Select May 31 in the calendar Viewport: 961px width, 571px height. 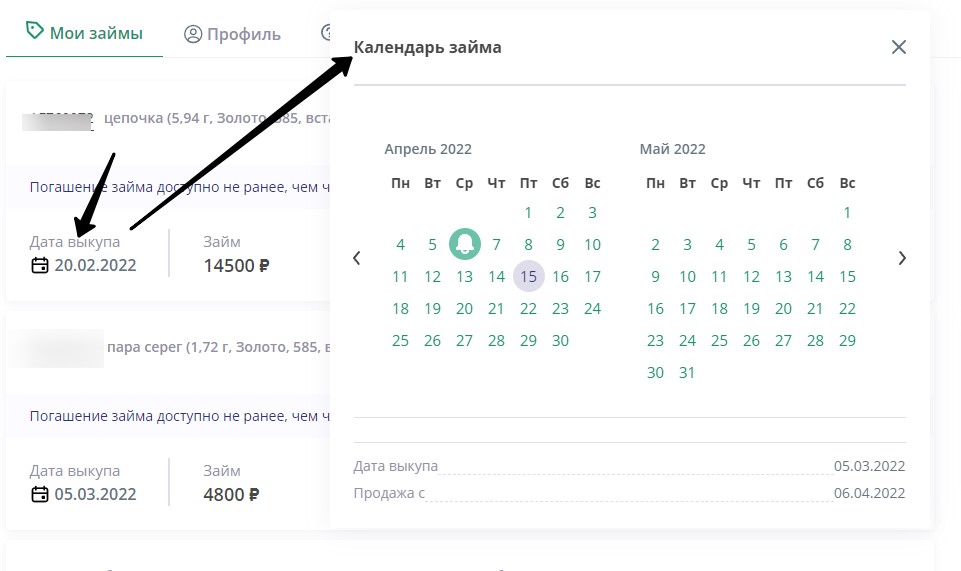687,373
